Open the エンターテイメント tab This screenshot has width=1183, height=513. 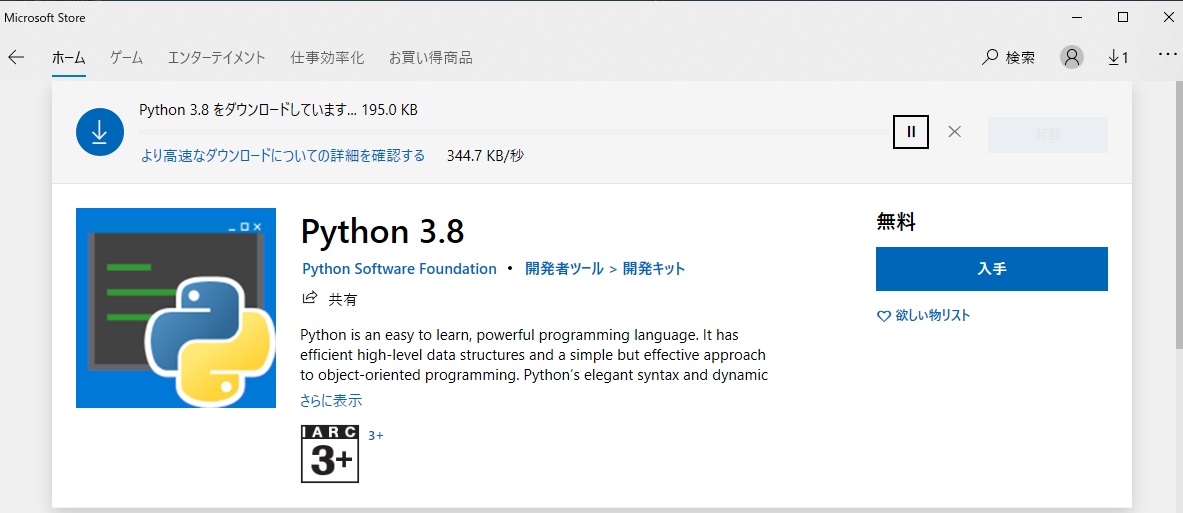[x=217, y=57]
